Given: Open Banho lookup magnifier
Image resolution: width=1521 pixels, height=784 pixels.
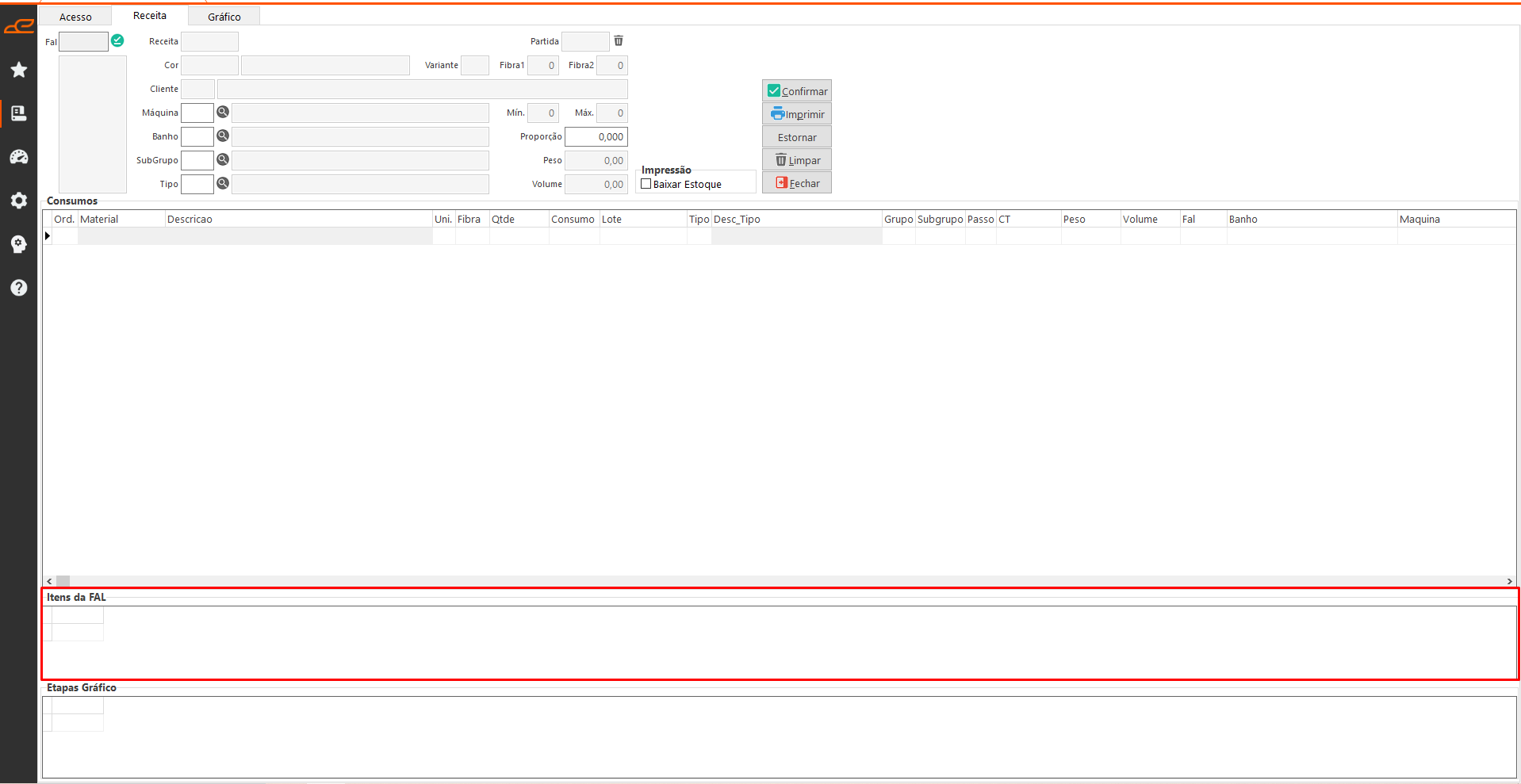Looking at the screenshot, I should 223,136.
